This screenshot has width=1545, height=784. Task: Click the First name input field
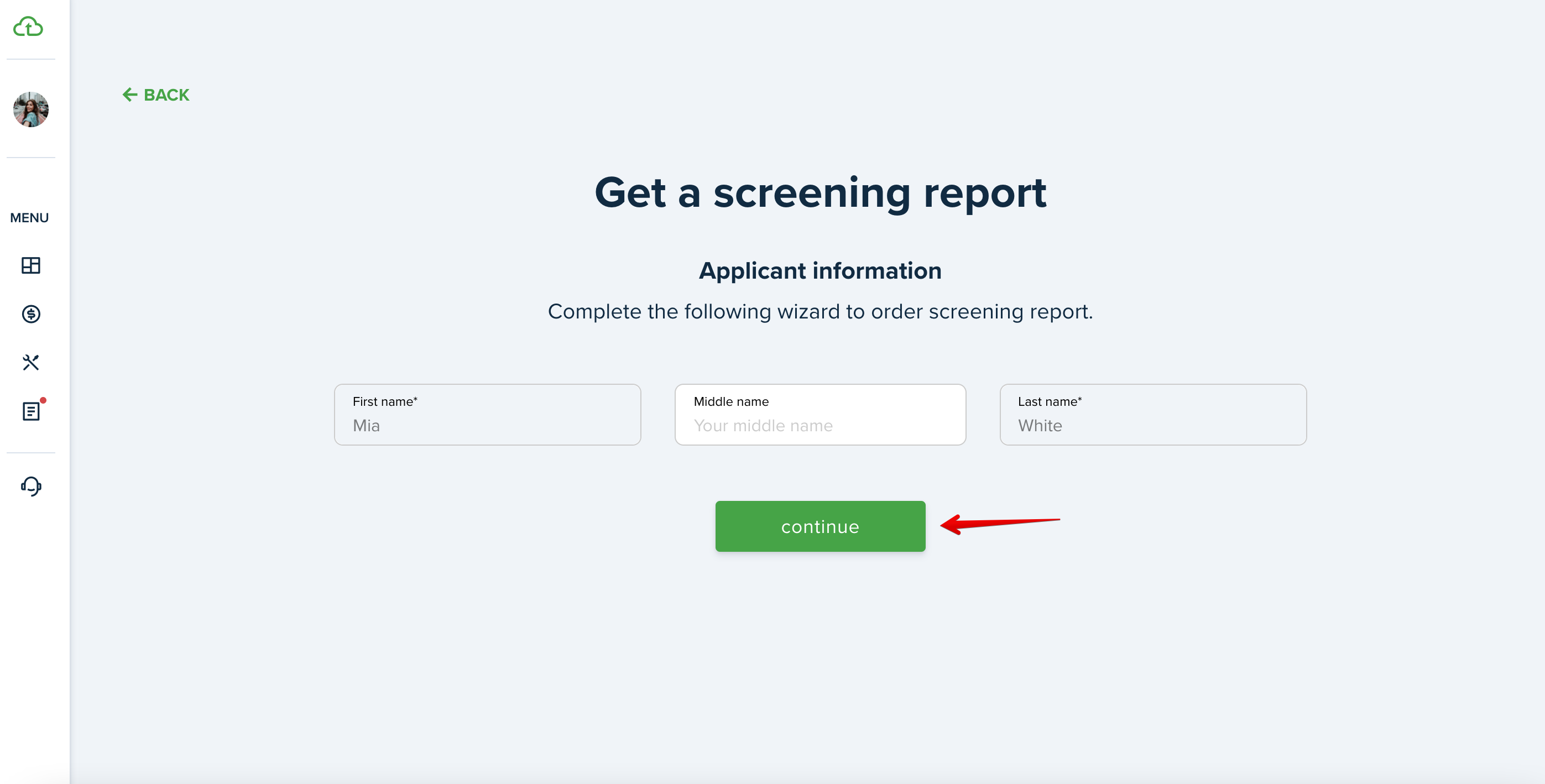[487, 415]
